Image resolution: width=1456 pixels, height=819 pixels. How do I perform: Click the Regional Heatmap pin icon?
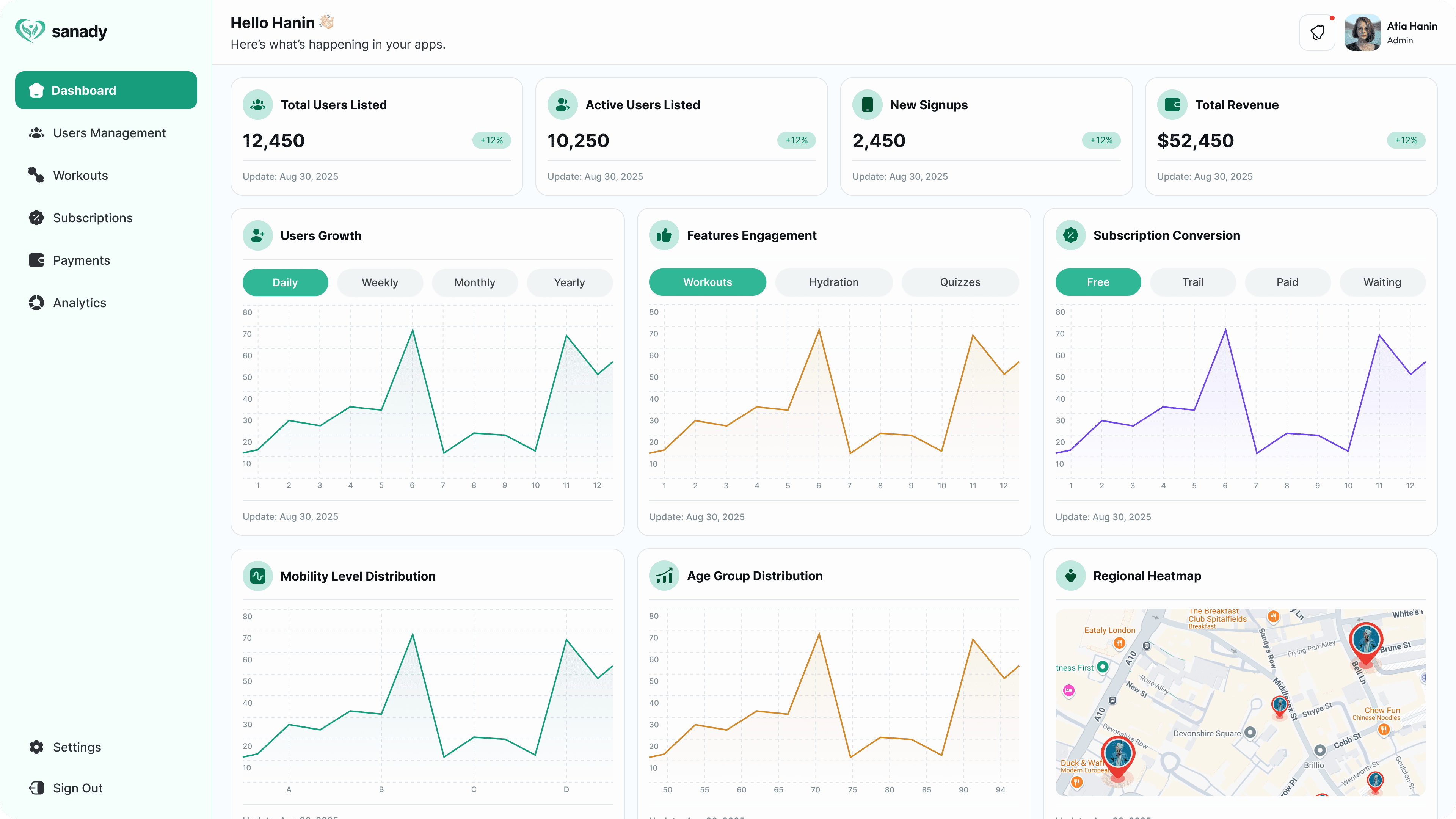tap(1070, 576)
